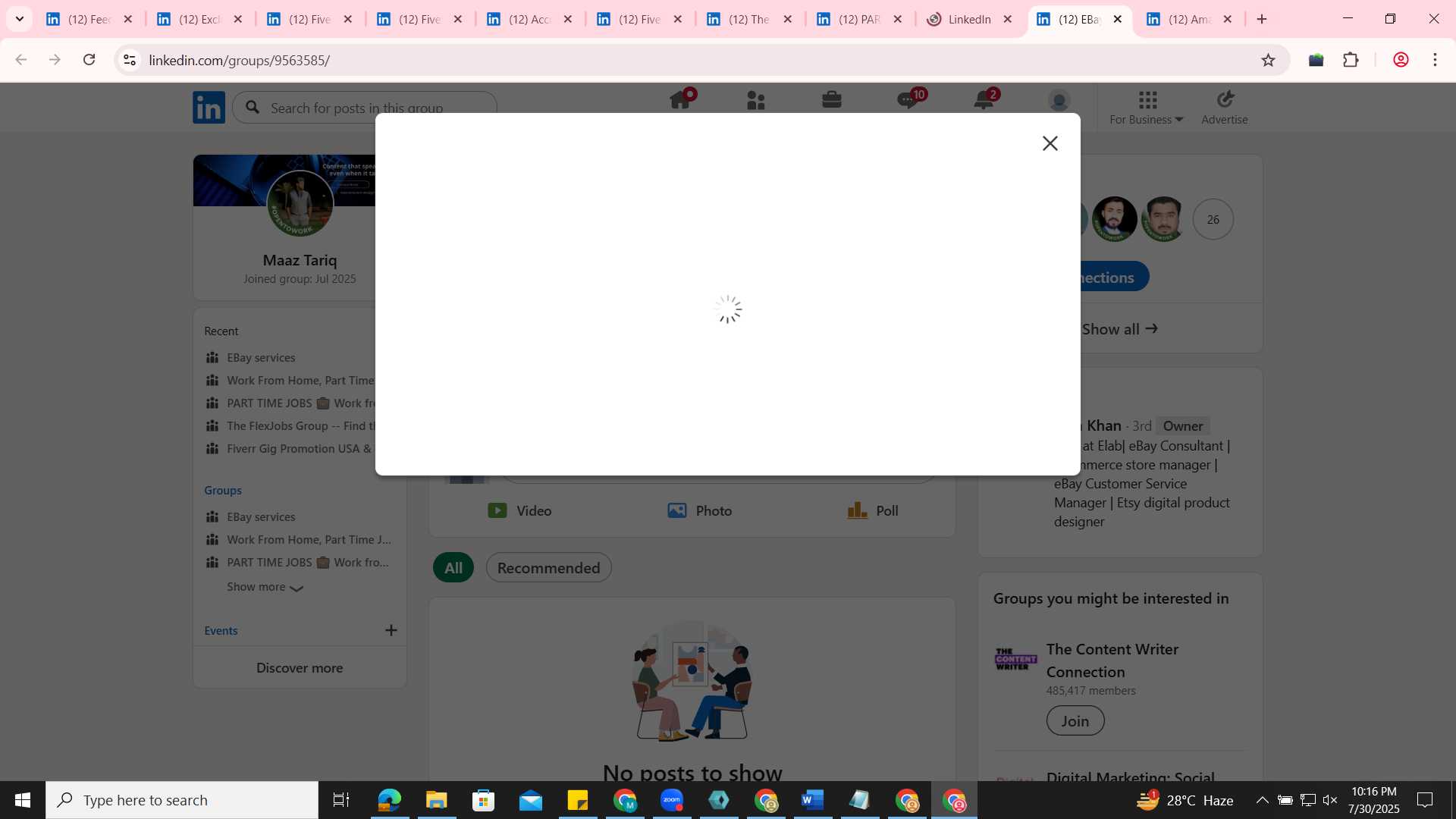Open the Events link
Screen dimensions: 1456x819
(221, 630)
